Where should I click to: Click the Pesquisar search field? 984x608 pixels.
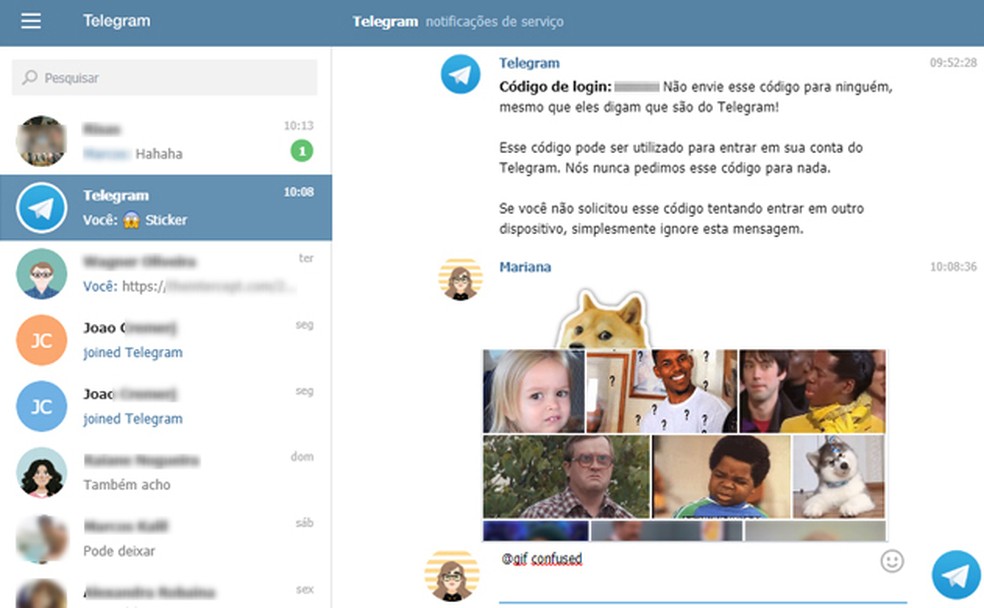pyautogui.click(x=165, y=77)
